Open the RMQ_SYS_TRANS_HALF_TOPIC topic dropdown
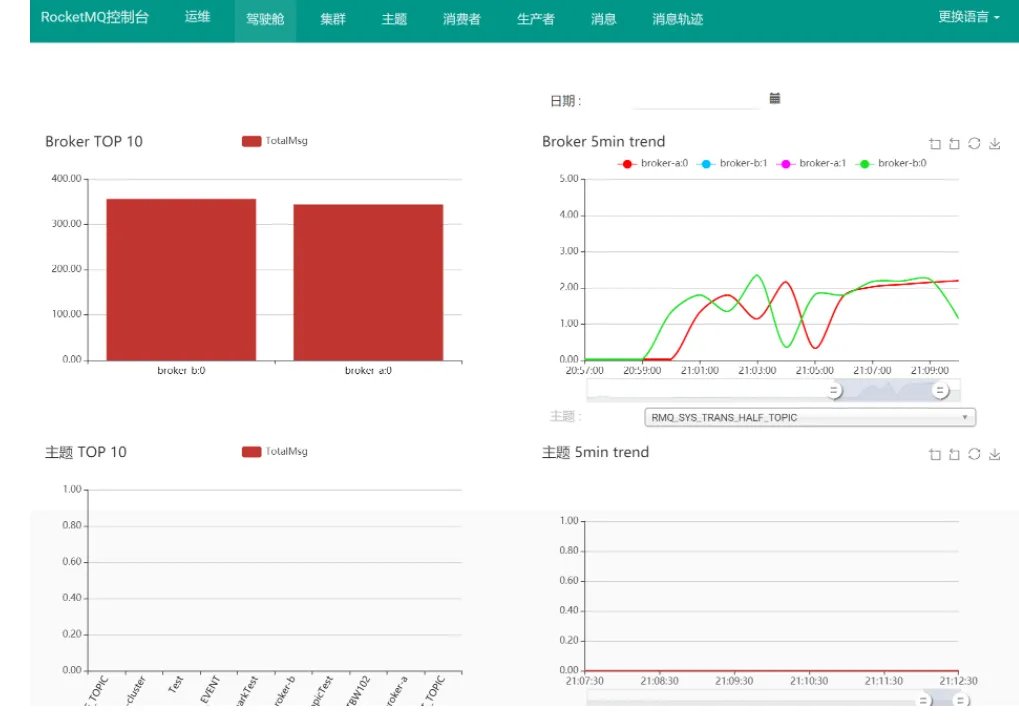Screen dimensions: 1019x724 tap(810, 417)
